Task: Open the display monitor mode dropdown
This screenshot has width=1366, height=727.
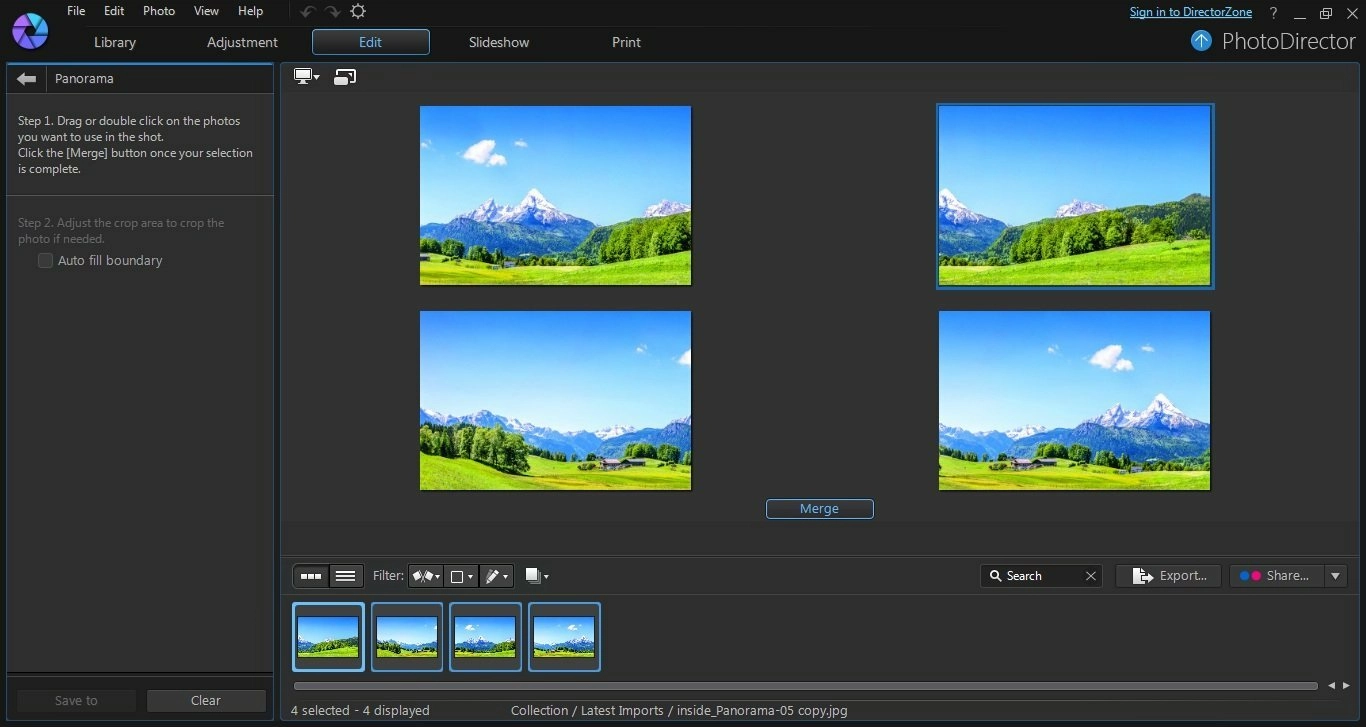Action: tap(306, 77)
